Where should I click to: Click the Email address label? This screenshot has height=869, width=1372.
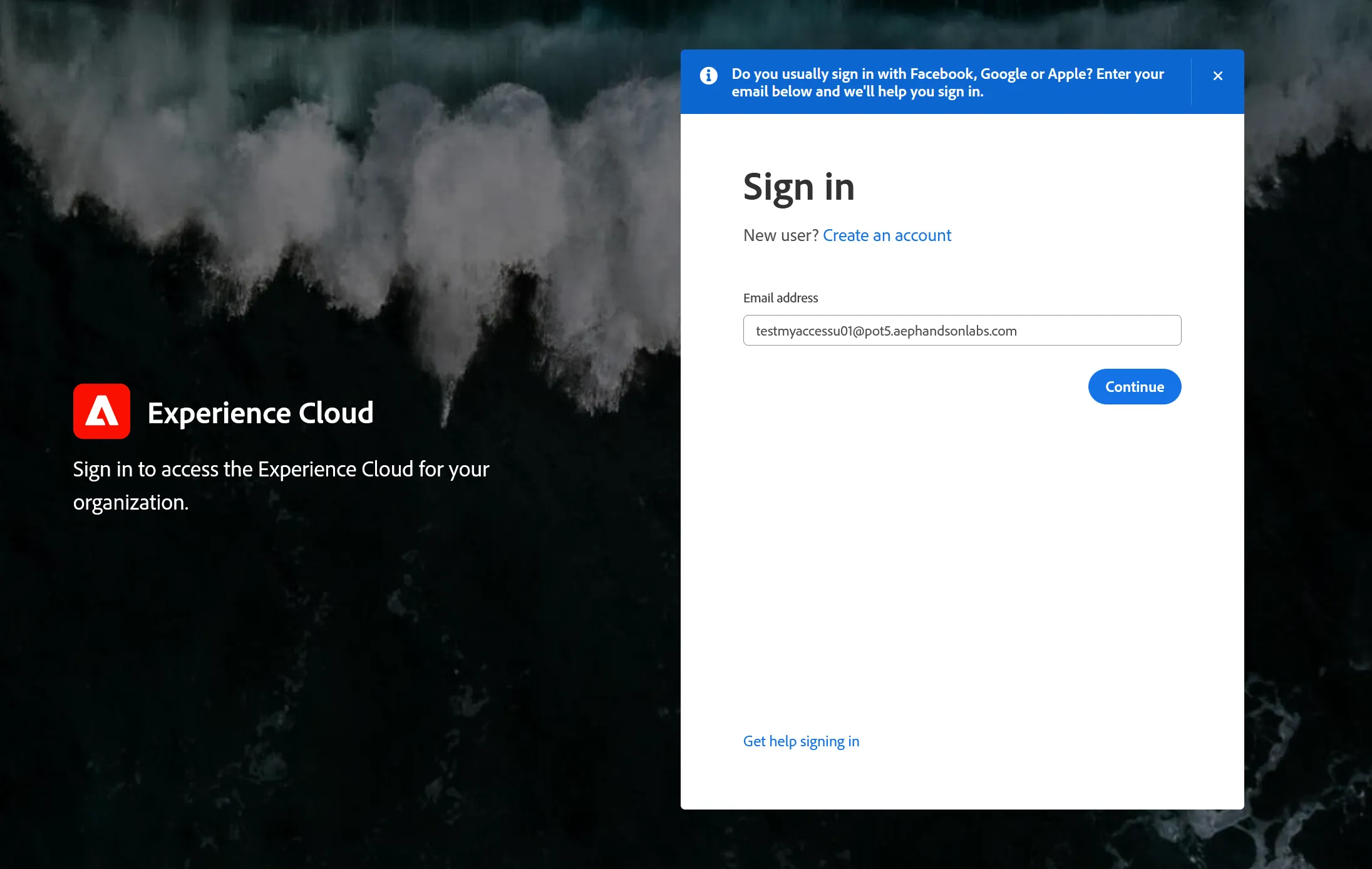pos(780,298)
